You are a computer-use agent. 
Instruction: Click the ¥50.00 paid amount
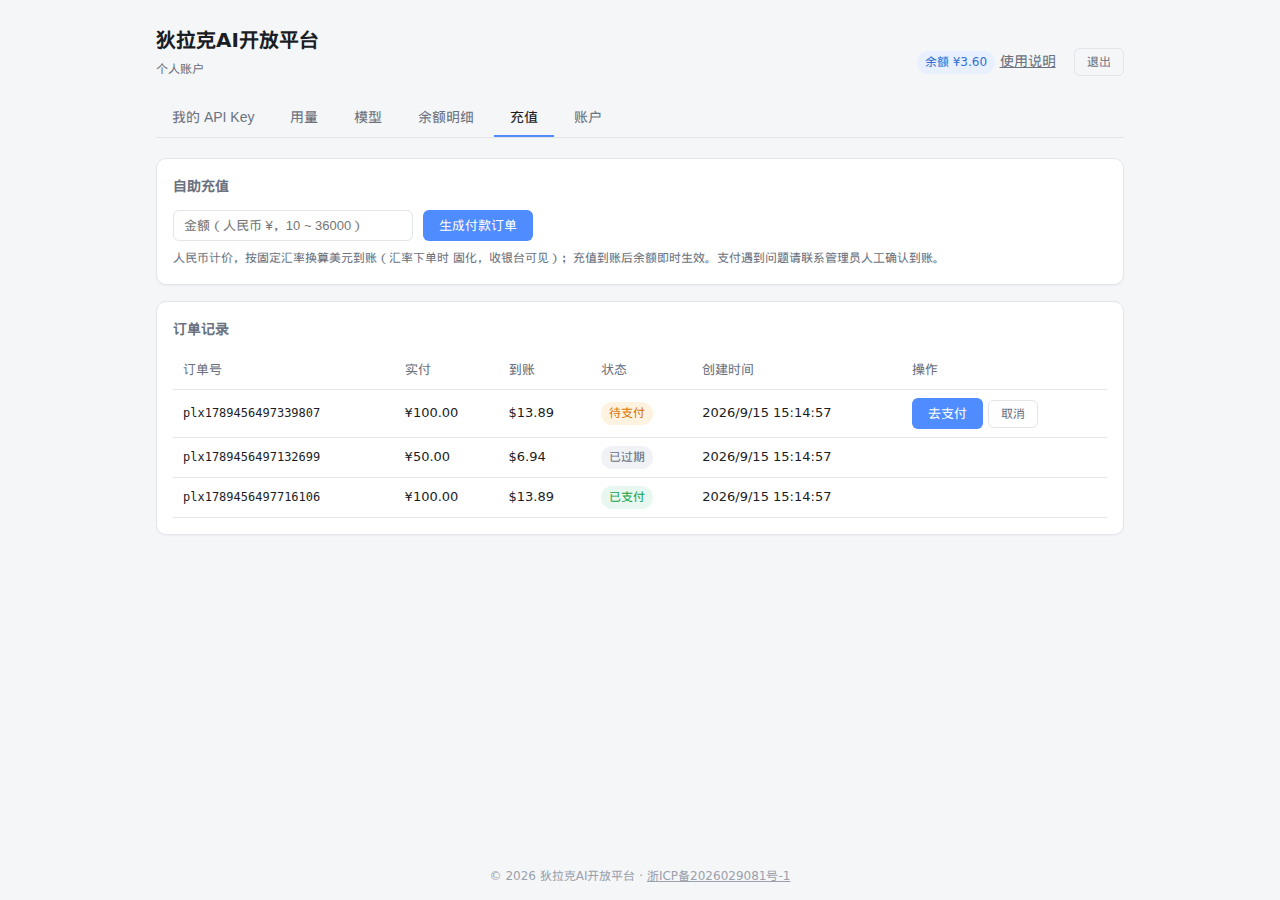coord(428,457)
